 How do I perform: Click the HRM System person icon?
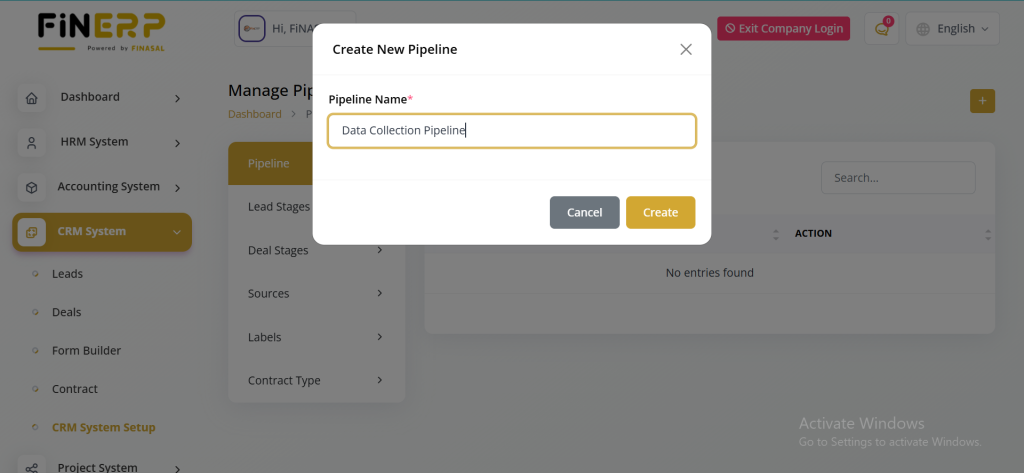coord(31,143)
